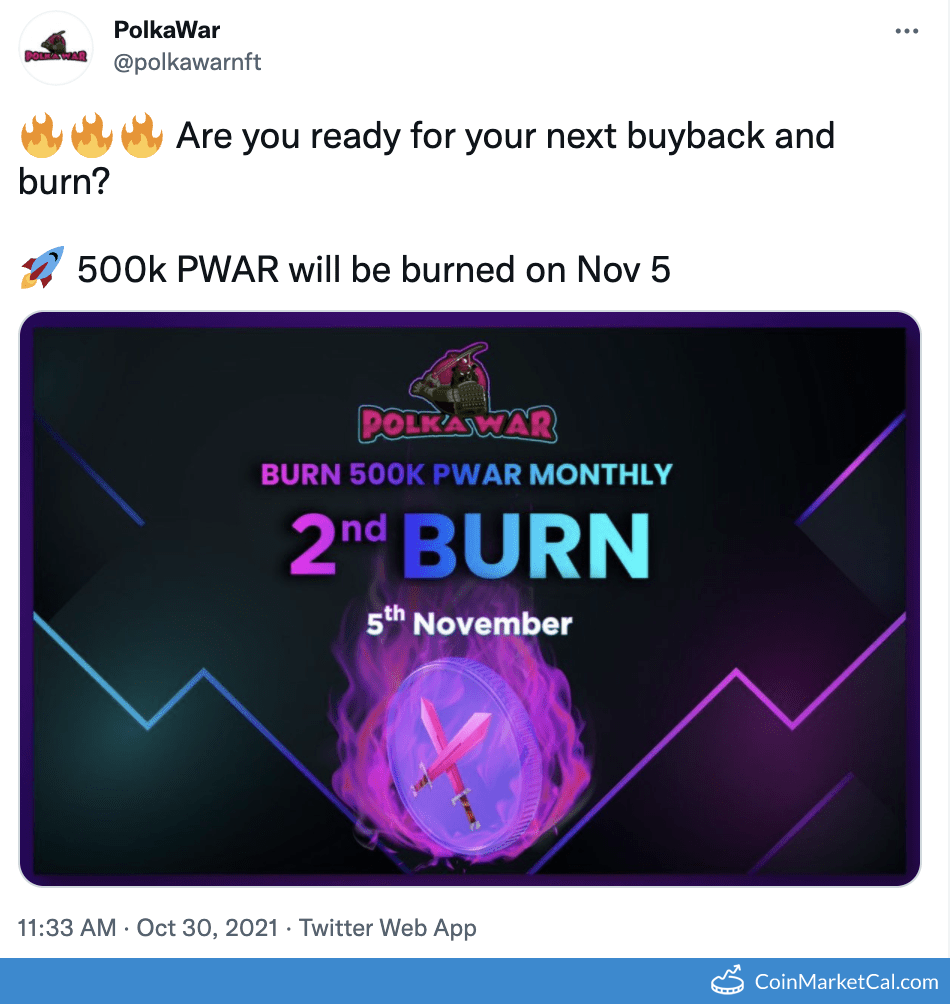Open the PolkaWar profile avatar
This screenshot has height=1004, width=950.
click(x=56, y=48)
